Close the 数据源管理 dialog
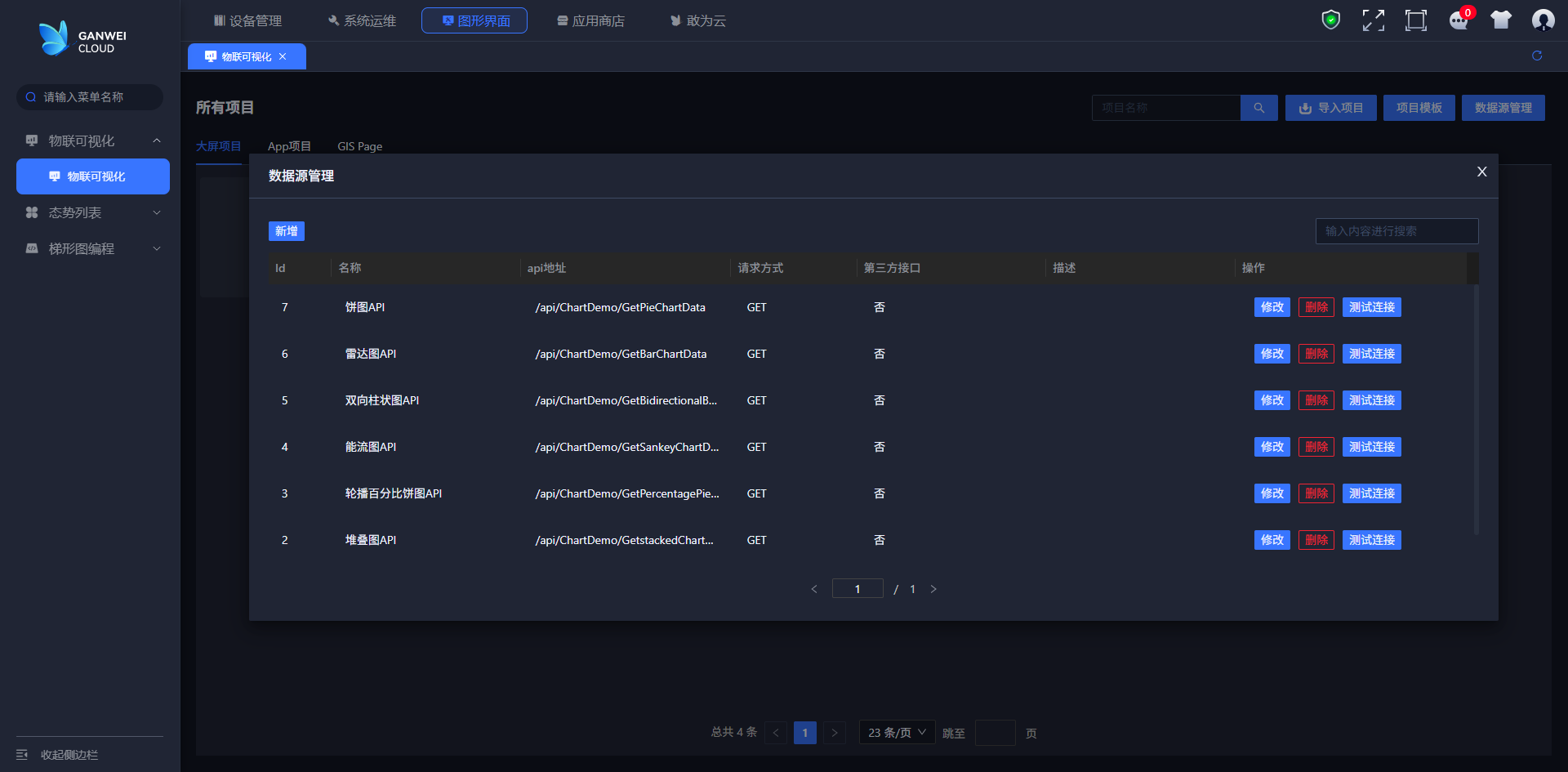1568x772 pixels. coord(1481,172)
